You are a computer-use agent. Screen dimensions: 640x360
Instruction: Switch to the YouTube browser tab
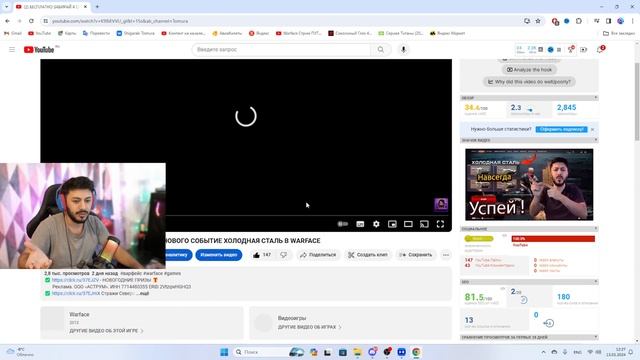[51, 7]
